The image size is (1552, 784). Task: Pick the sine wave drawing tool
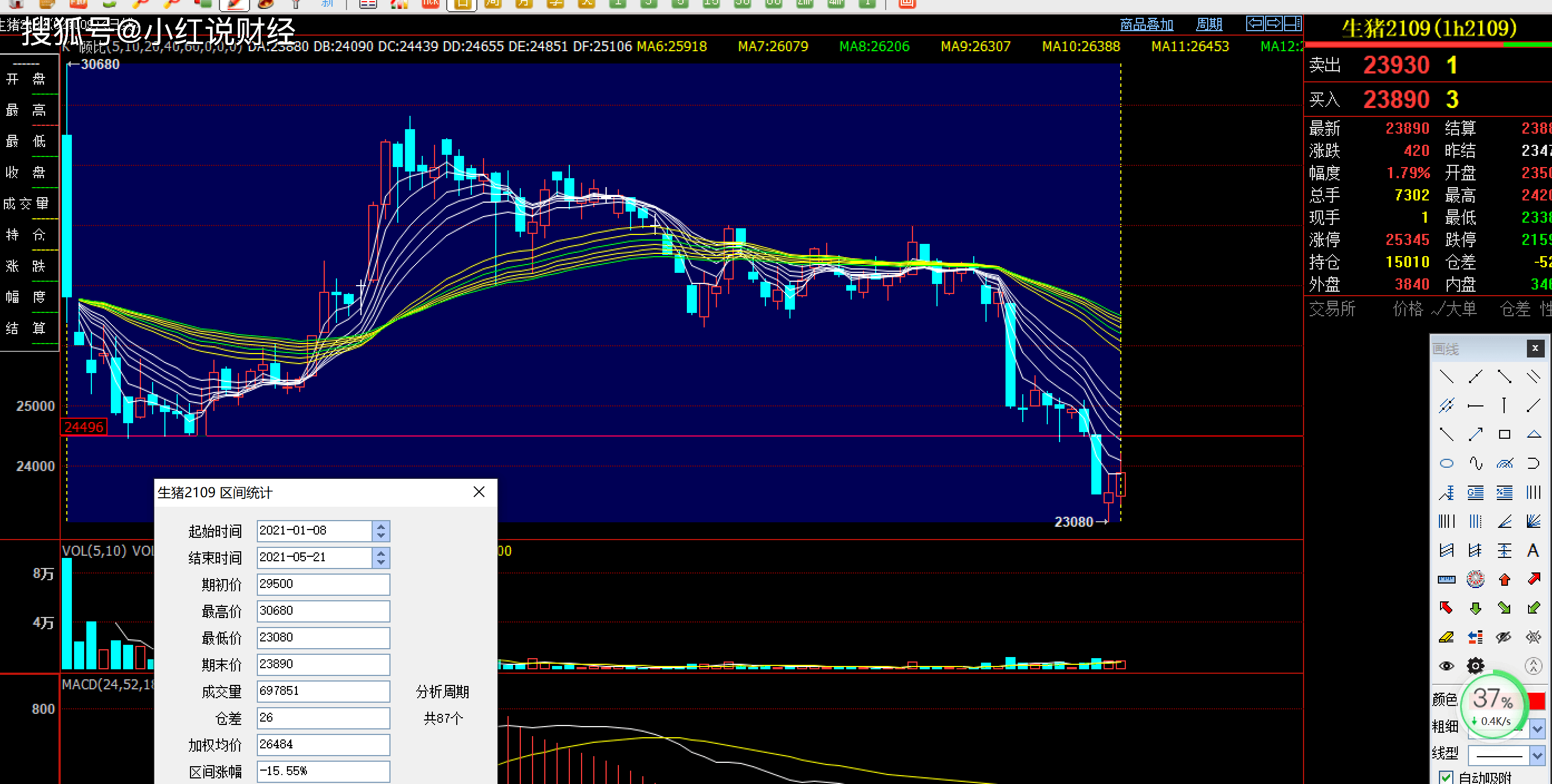point(1476,463)
